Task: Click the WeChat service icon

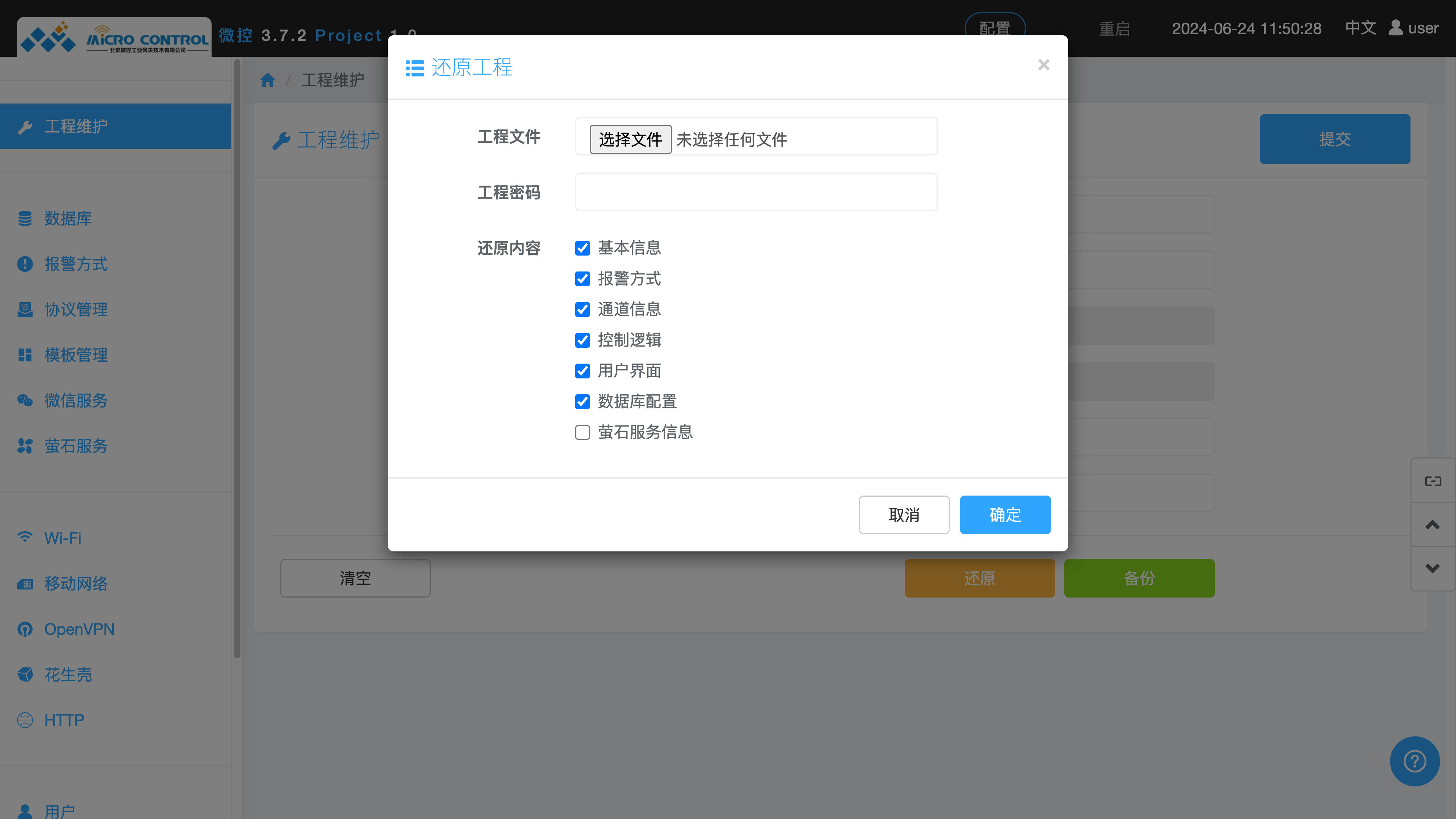Action: [25, 401]
